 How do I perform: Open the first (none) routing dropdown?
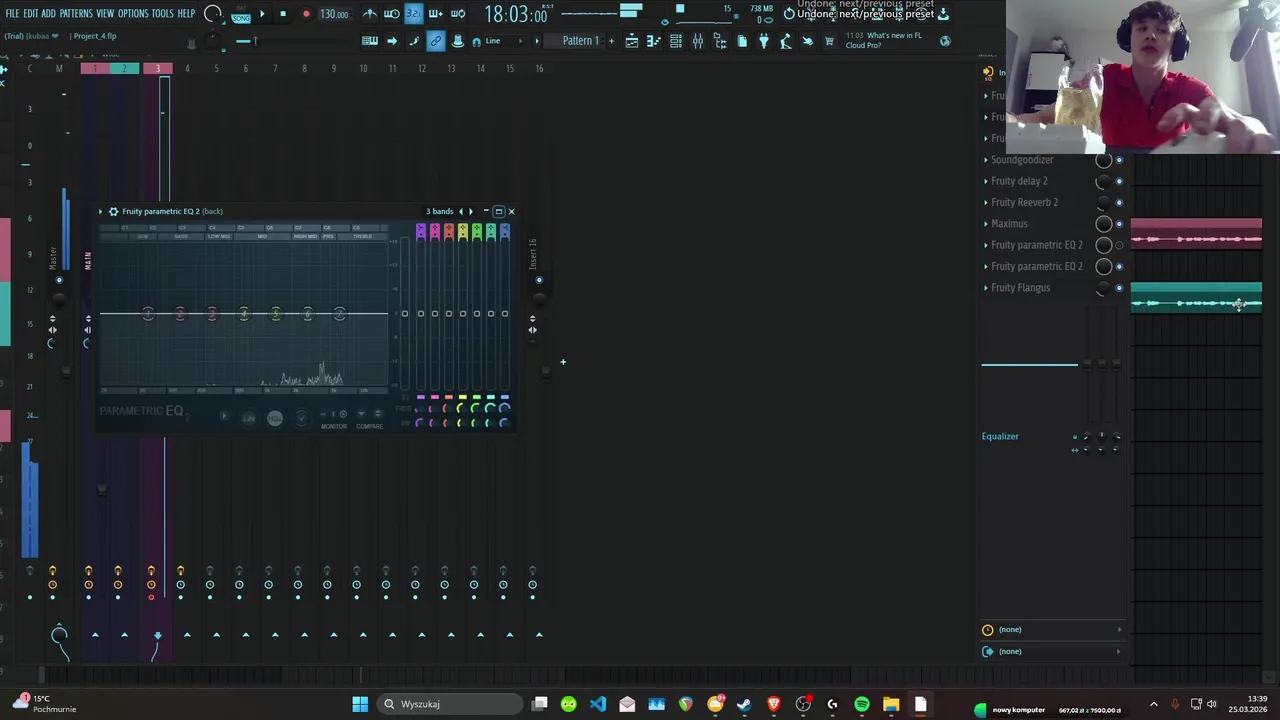(1052, 630)
